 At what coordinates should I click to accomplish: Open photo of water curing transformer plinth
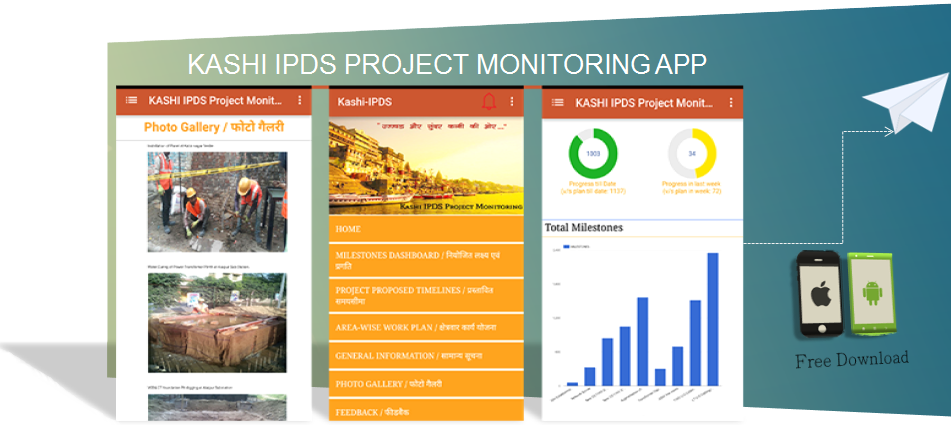(x=217, y=323)
